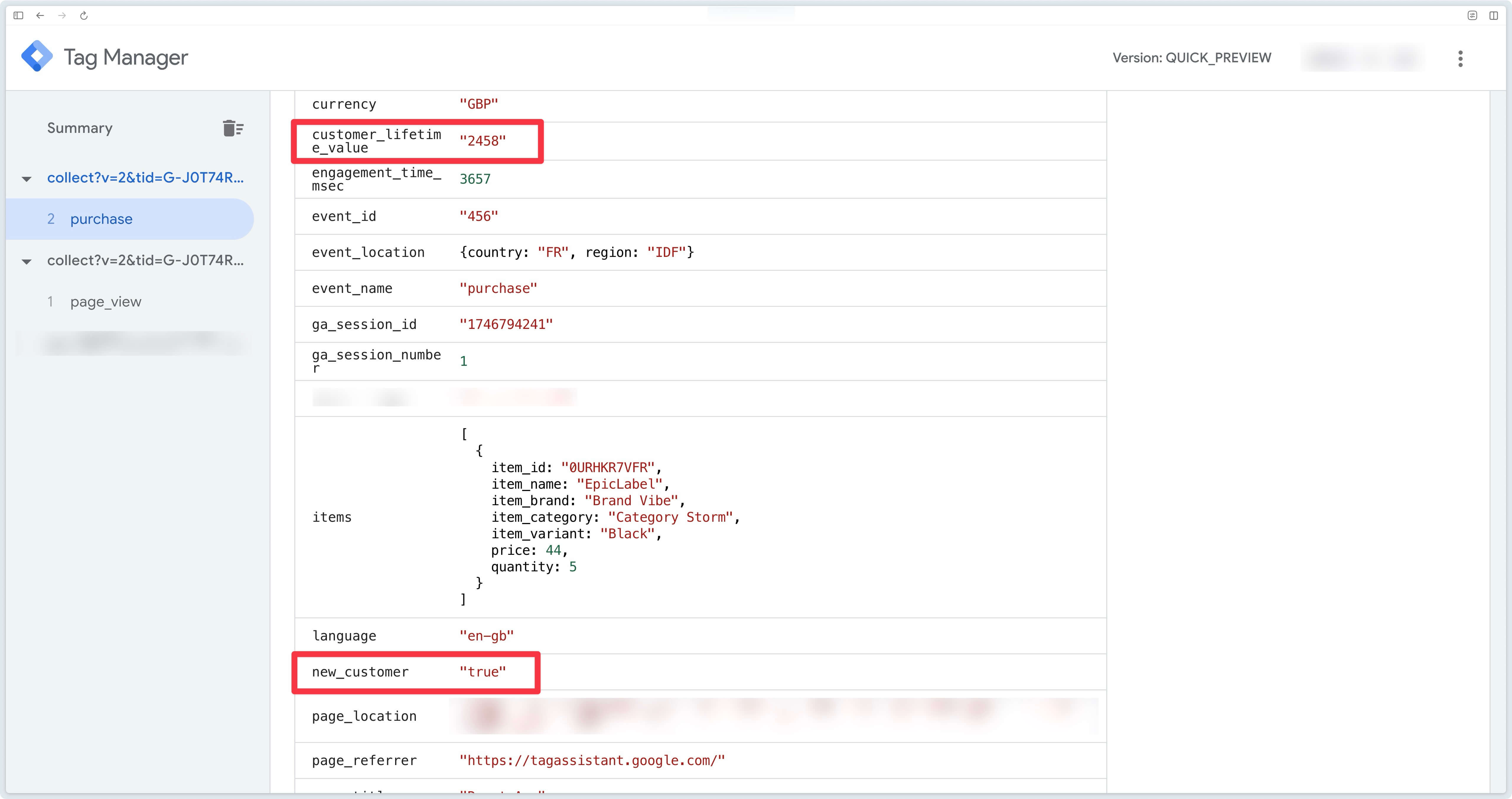Click the currency value "GBP"
The height and width of the screenshot is (799, 1512).
[478, 104]
